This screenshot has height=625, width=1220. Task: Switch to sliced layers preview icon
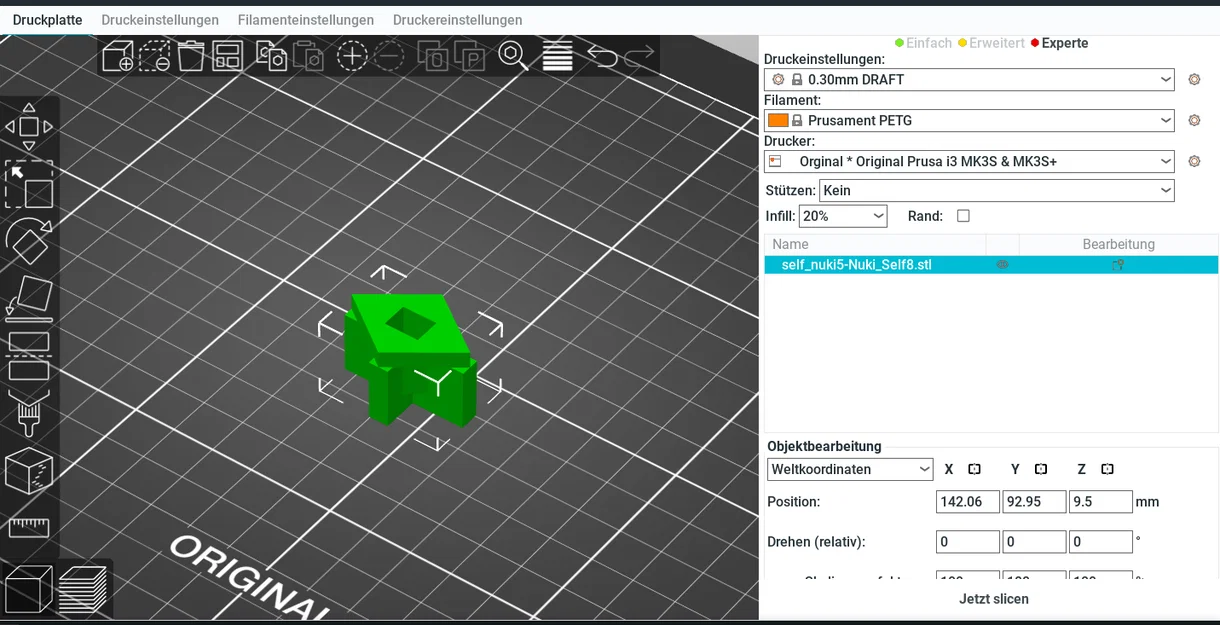click(x=83, y=590)
